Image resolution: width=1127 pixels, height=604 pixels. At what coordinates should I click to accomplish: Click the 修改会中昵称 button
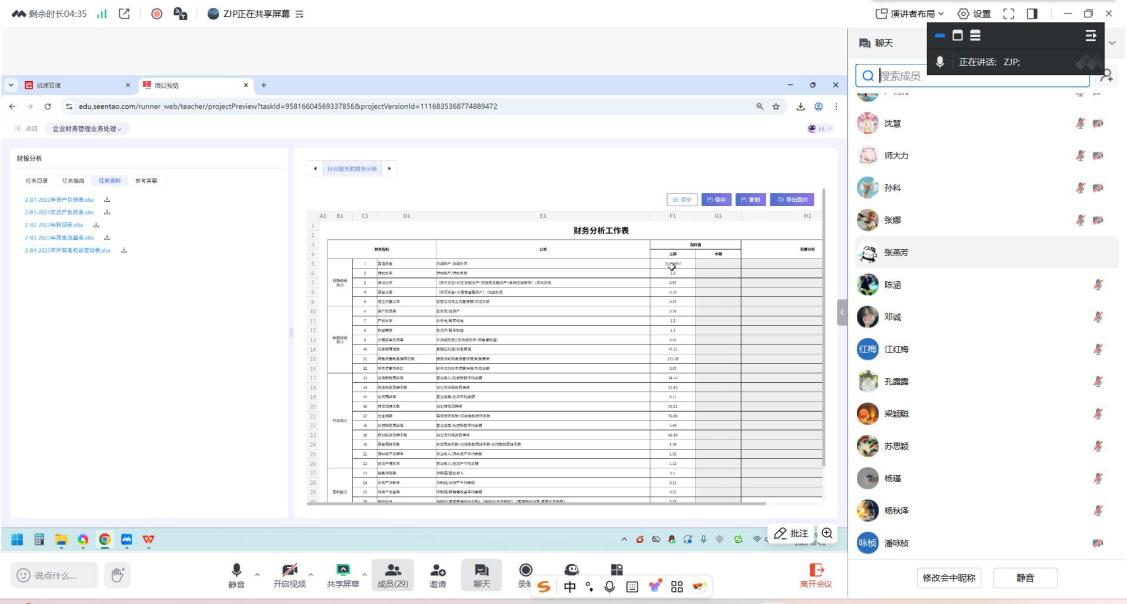[948, 577]
